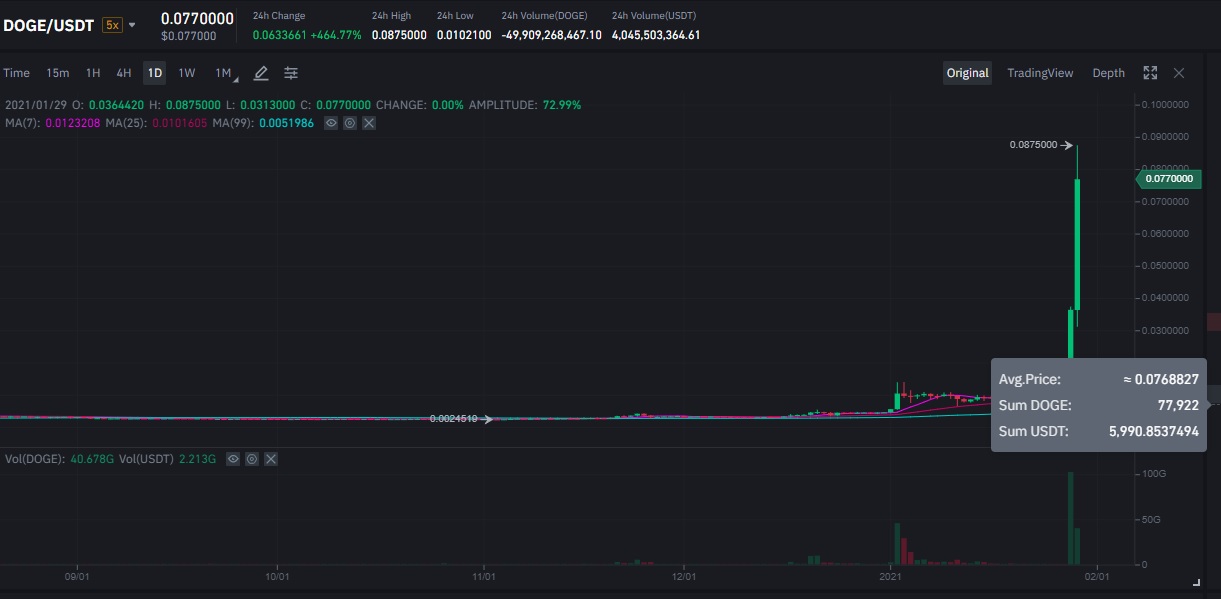
Task: Click the 24h High value 0.0875000
Action: click(399, 35)
